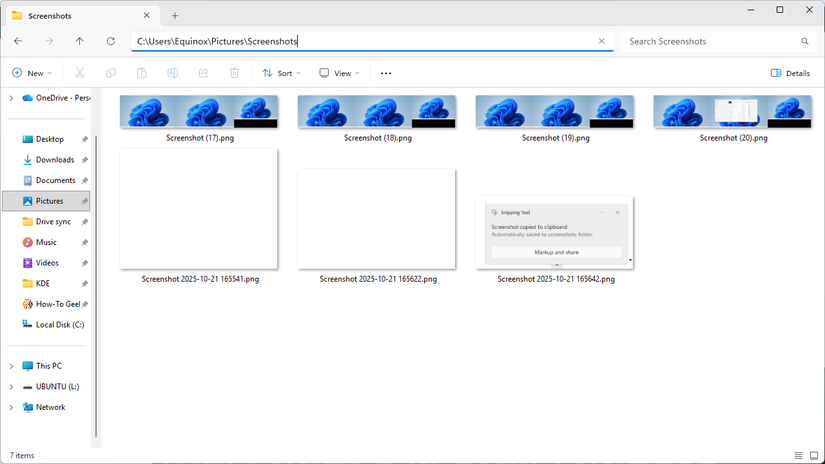825x464 pixels.
Task: Open the Sort dropdown menu
Action: click(281, 73)
